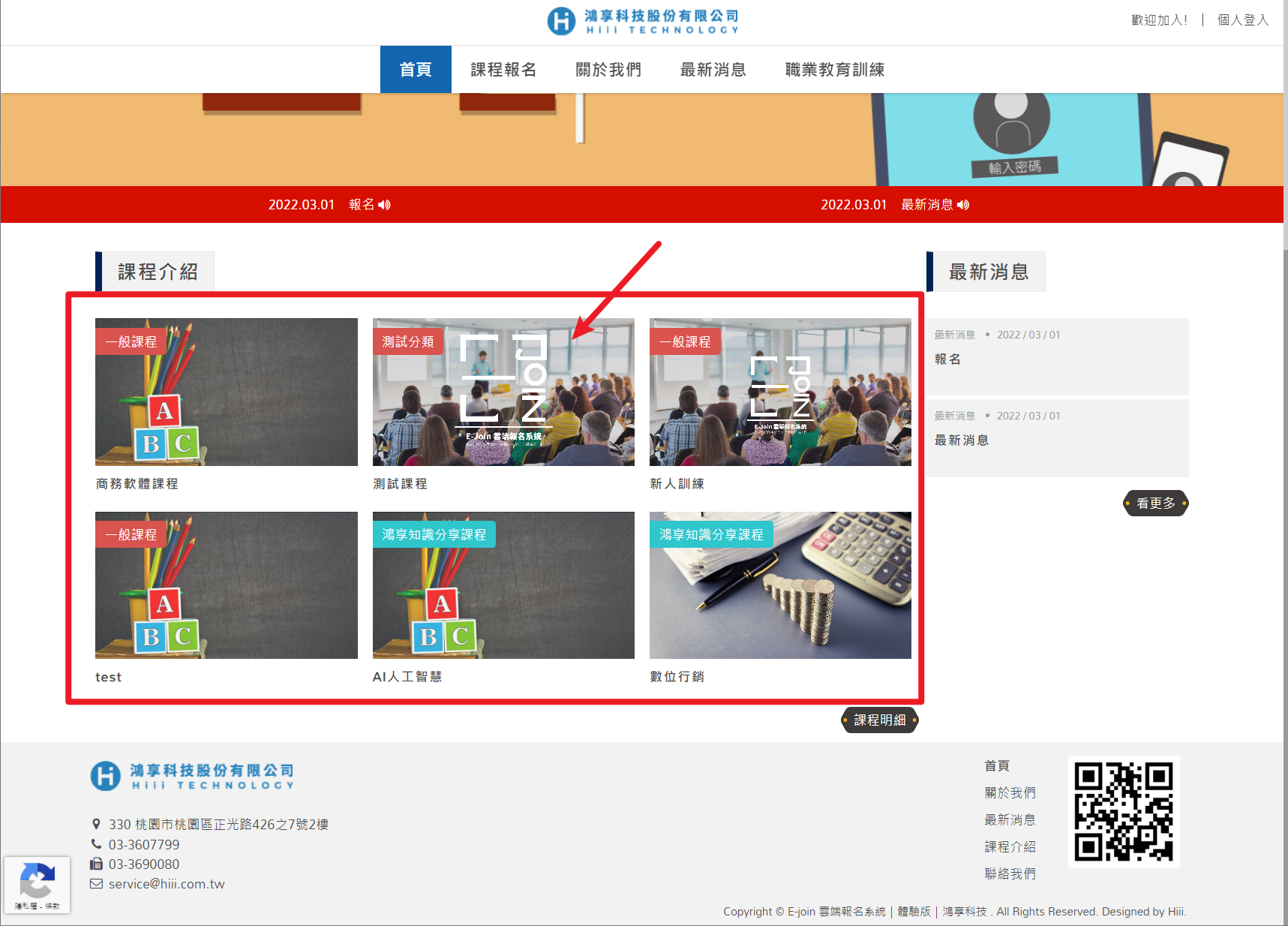Open the 首頁 navigation tab
The width and height of the screenshot is (1288, 926).
(x=416, y=70)
